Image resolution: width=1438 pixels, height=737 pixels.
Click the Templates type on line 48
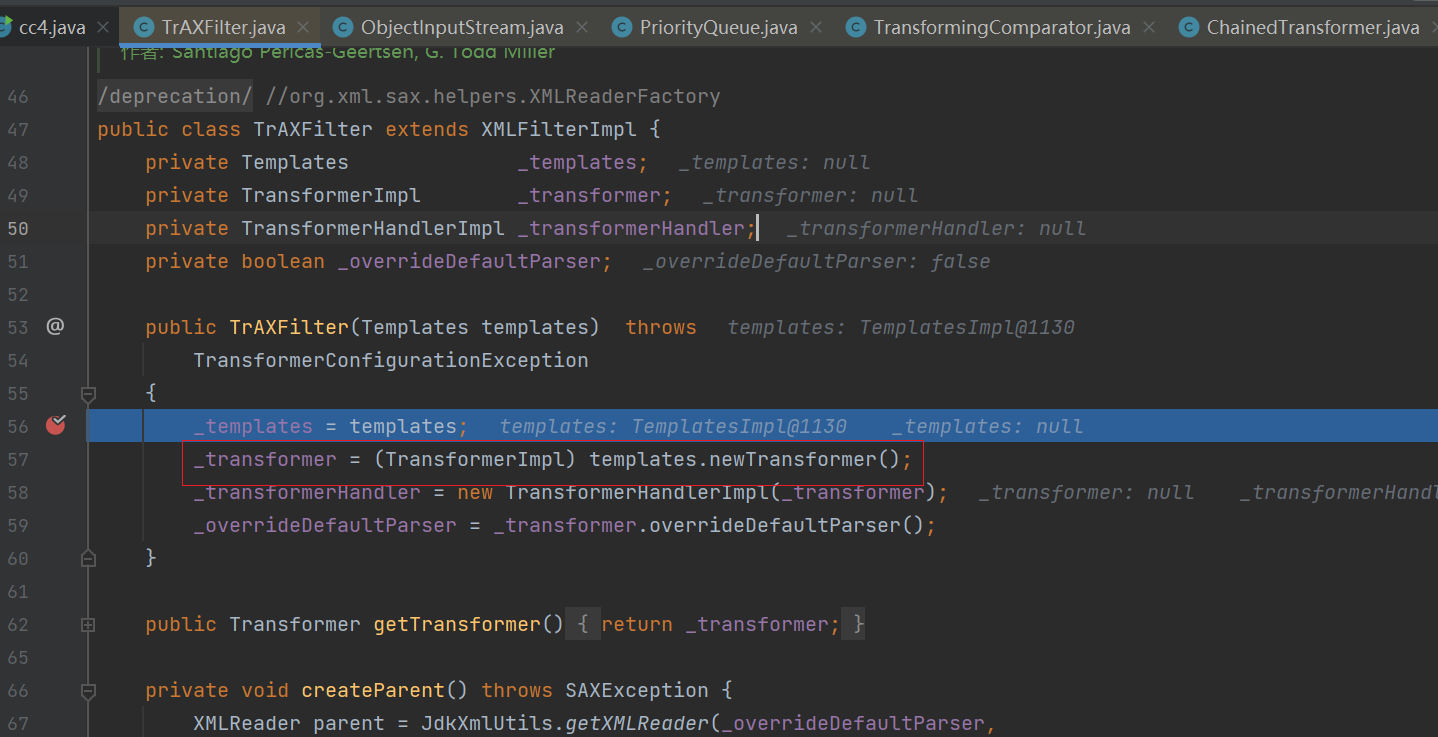pos(295,162)
